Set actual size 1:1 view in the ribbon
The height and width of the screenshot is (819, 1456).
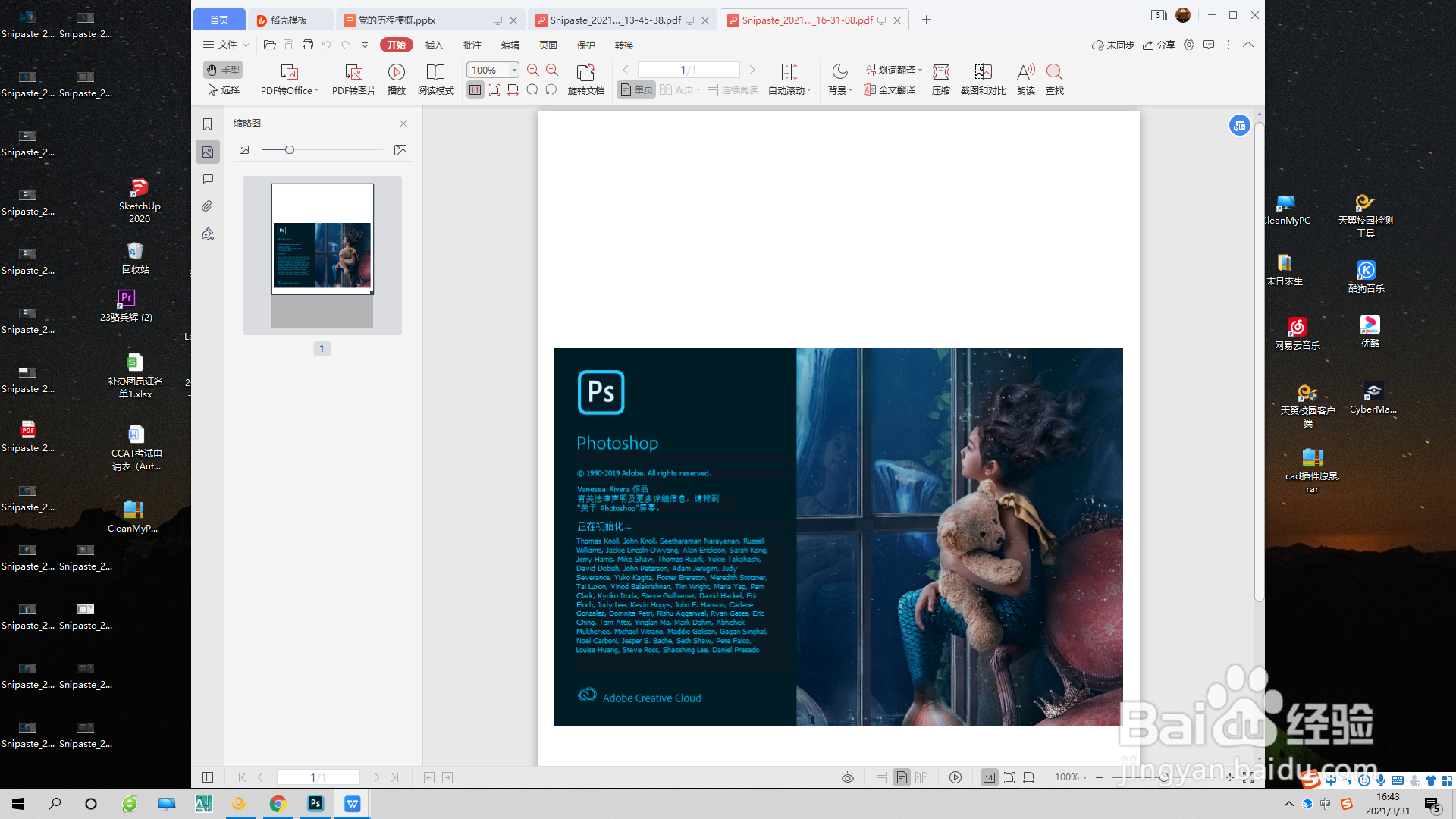pos(475,89)
